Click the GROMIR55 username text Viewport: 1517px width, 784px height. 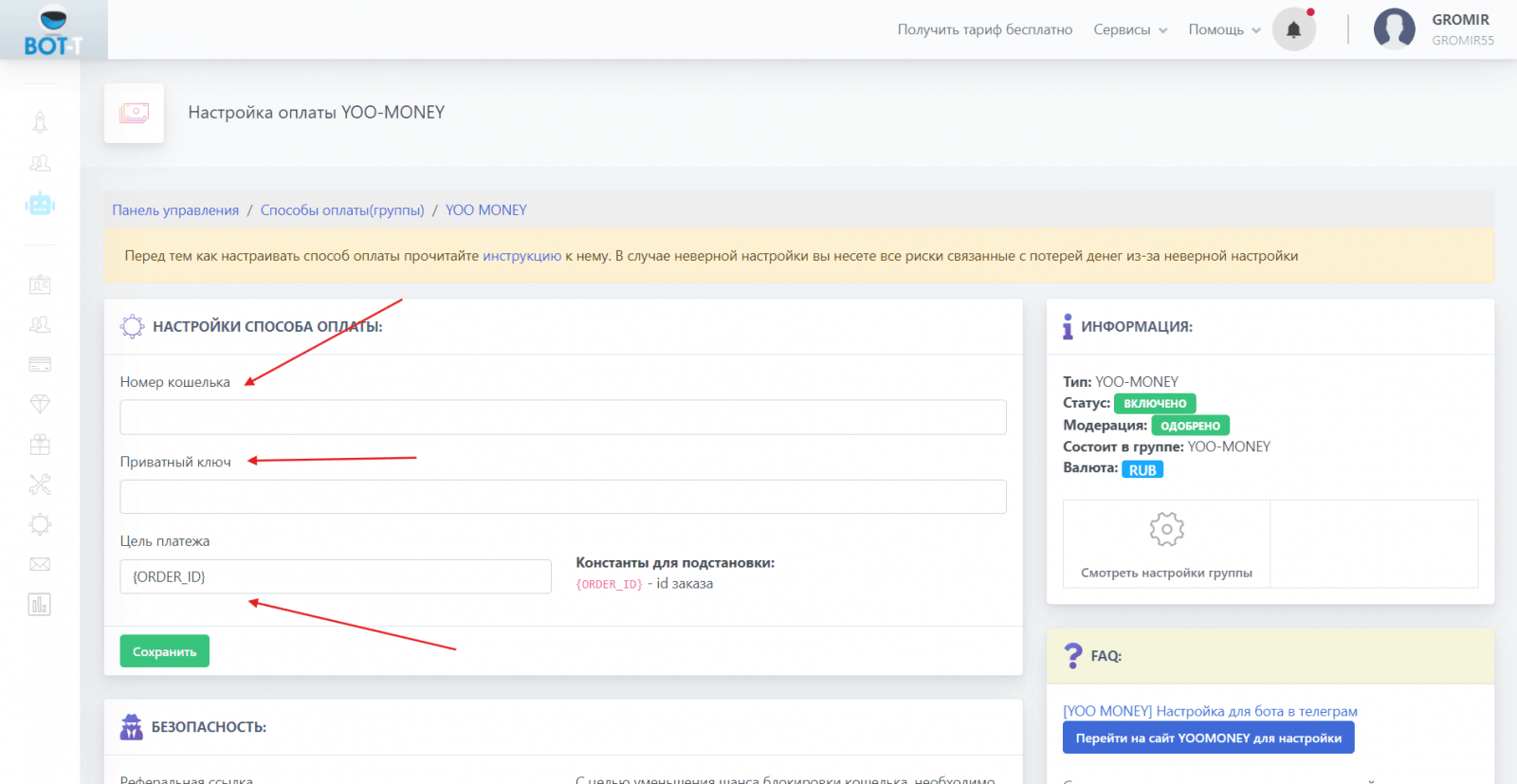click(1463, 41)
